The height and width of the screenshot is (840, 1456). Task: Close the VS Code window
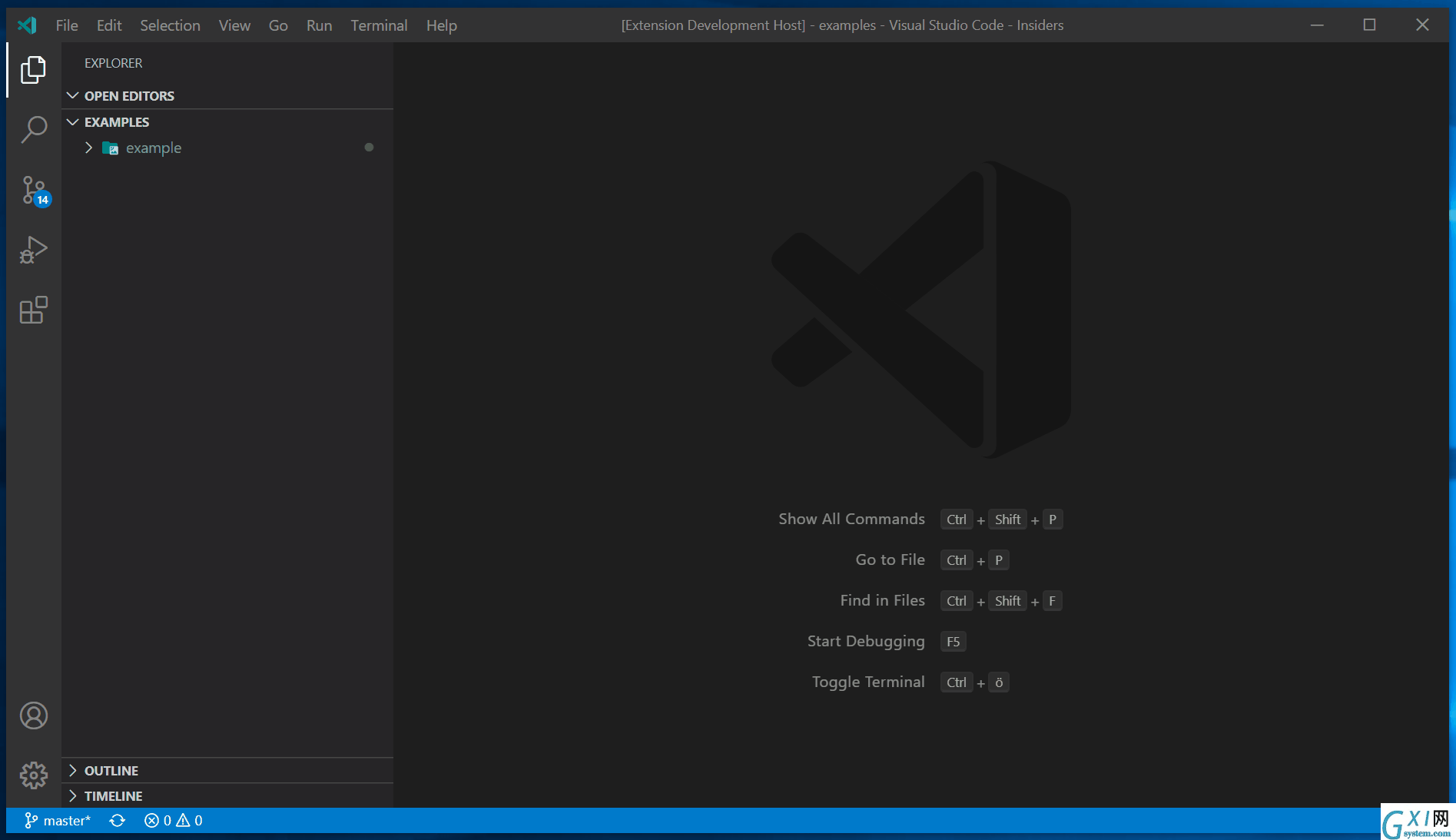(x=1422, y=25)
